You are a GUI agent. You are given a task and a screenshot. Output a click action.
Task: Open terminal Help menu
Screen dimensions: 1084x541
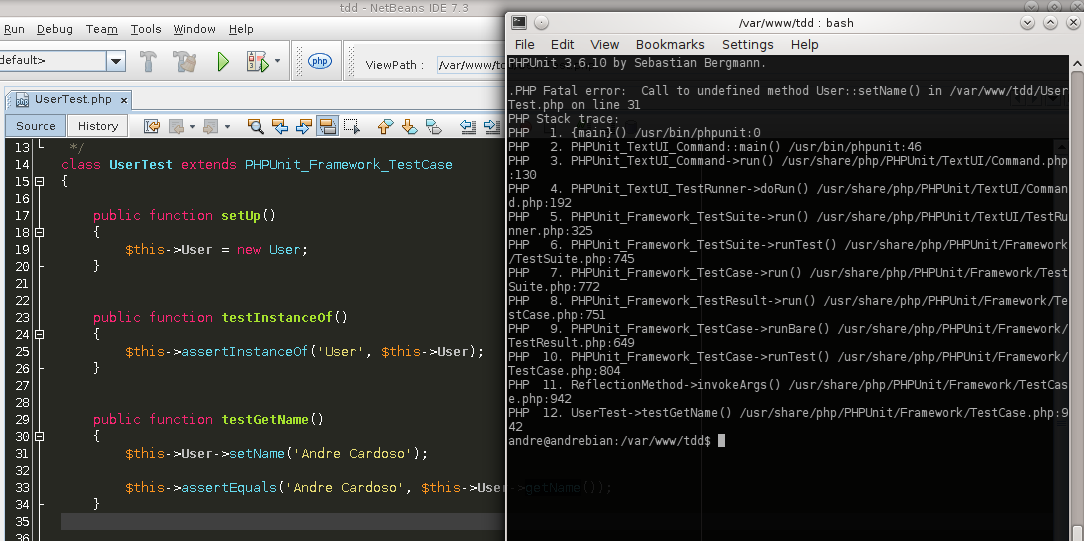pos(805,44)
